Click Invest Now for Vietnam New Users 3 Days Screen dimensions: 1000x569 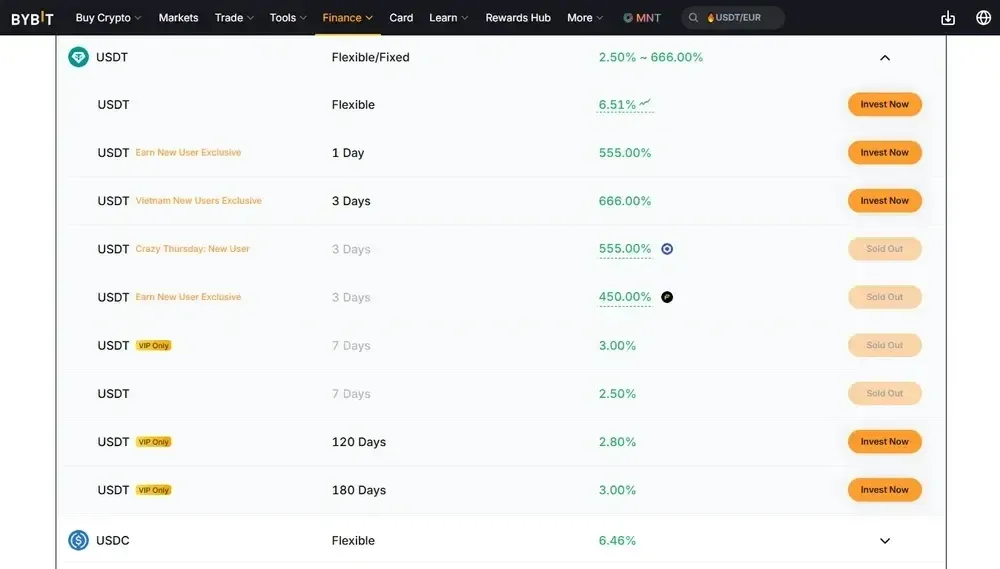pos(885,201)
